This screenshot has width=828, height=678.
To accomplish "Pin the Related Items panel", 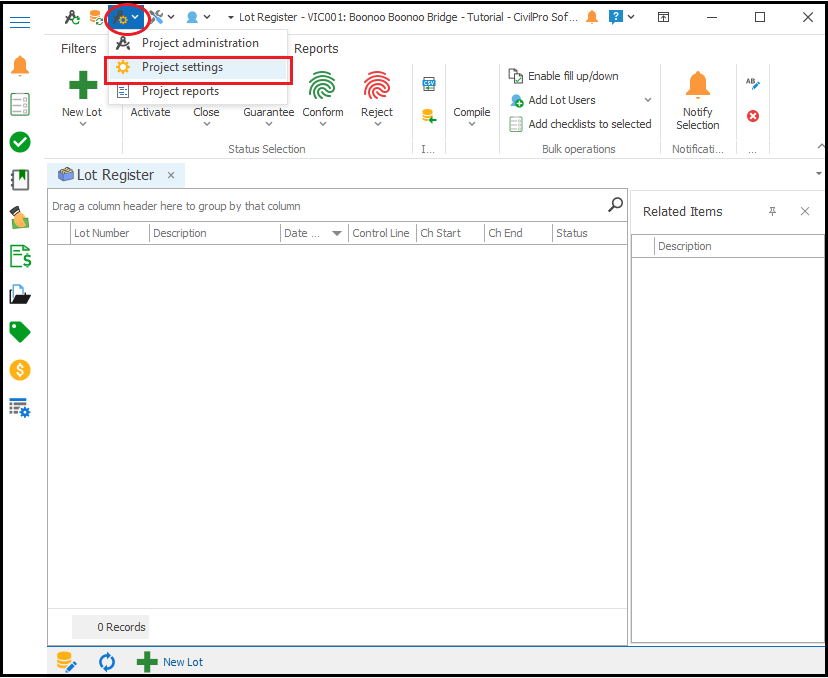I will (772, 211).
